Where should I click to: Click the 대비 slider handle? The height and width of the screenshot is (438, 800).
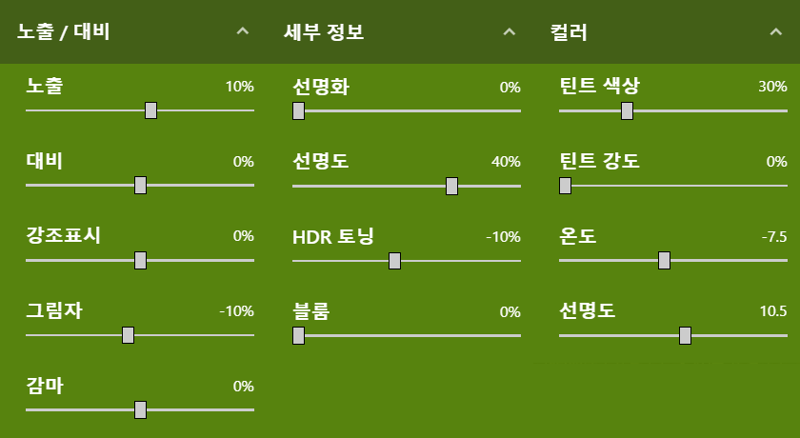tap(140, 185)
